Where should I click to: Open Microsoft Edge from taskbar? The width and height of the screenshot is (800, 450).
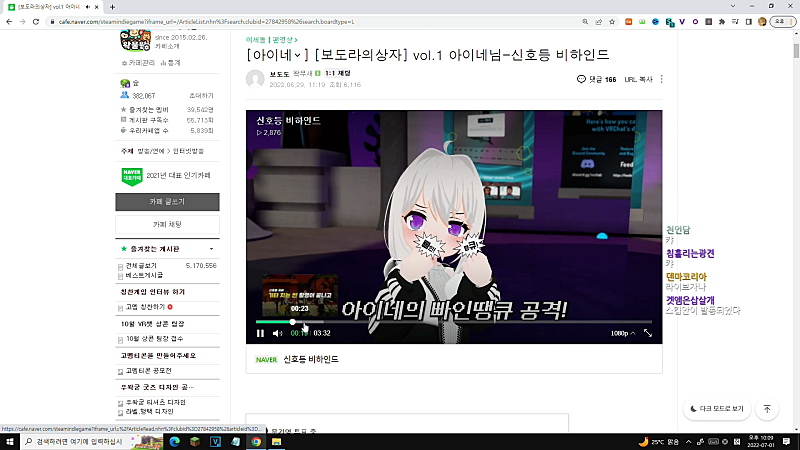coord(174,441)
